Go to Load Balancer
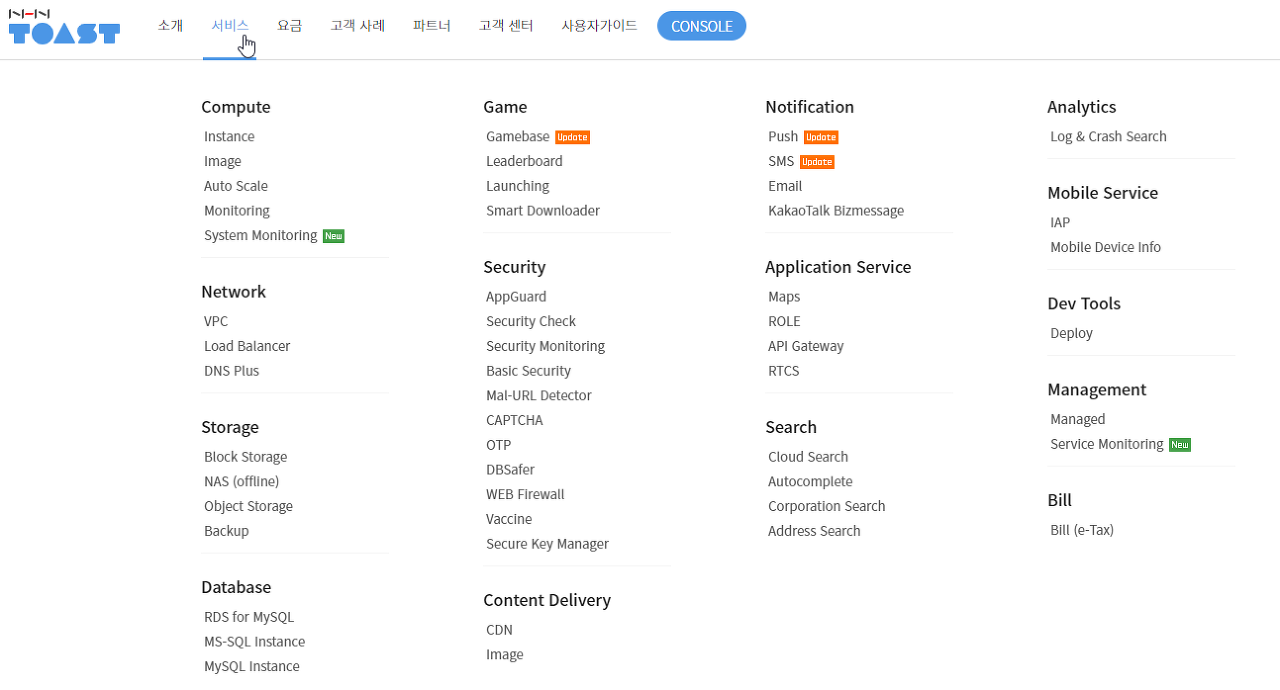 (247, 347)
